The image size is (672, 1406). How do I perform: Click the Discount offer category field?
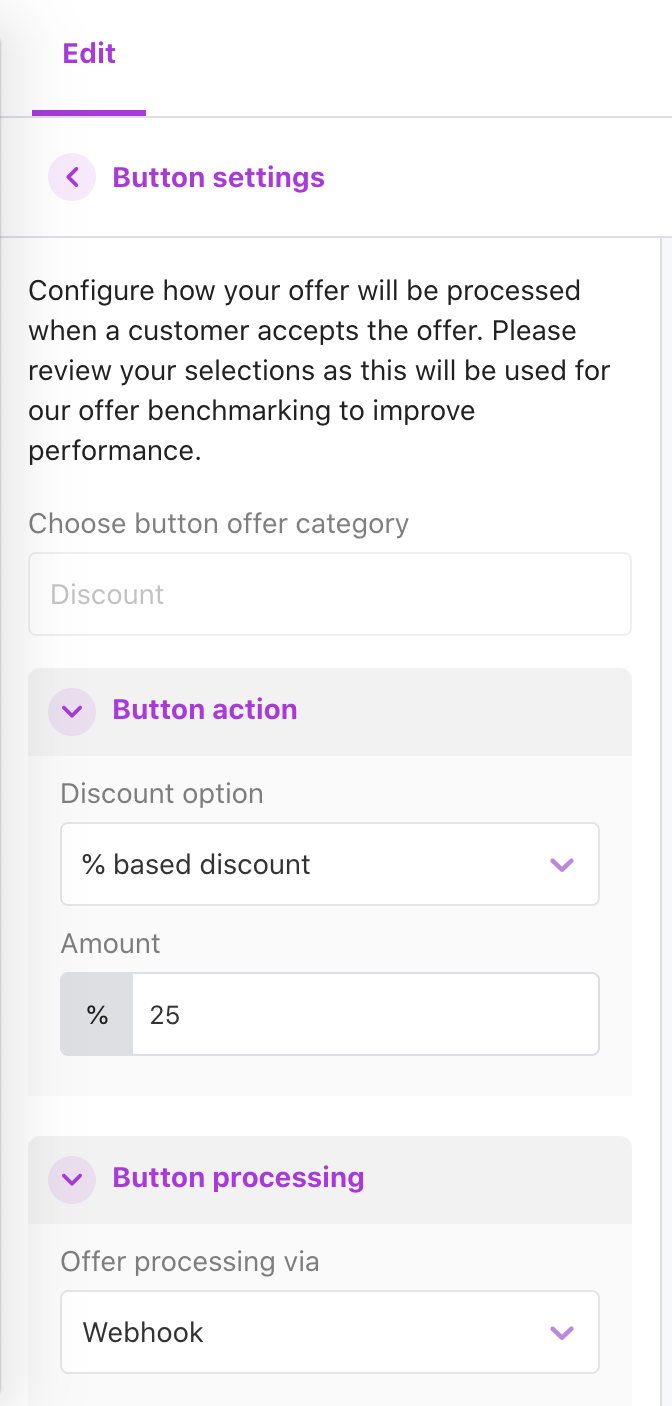point(329,594)
